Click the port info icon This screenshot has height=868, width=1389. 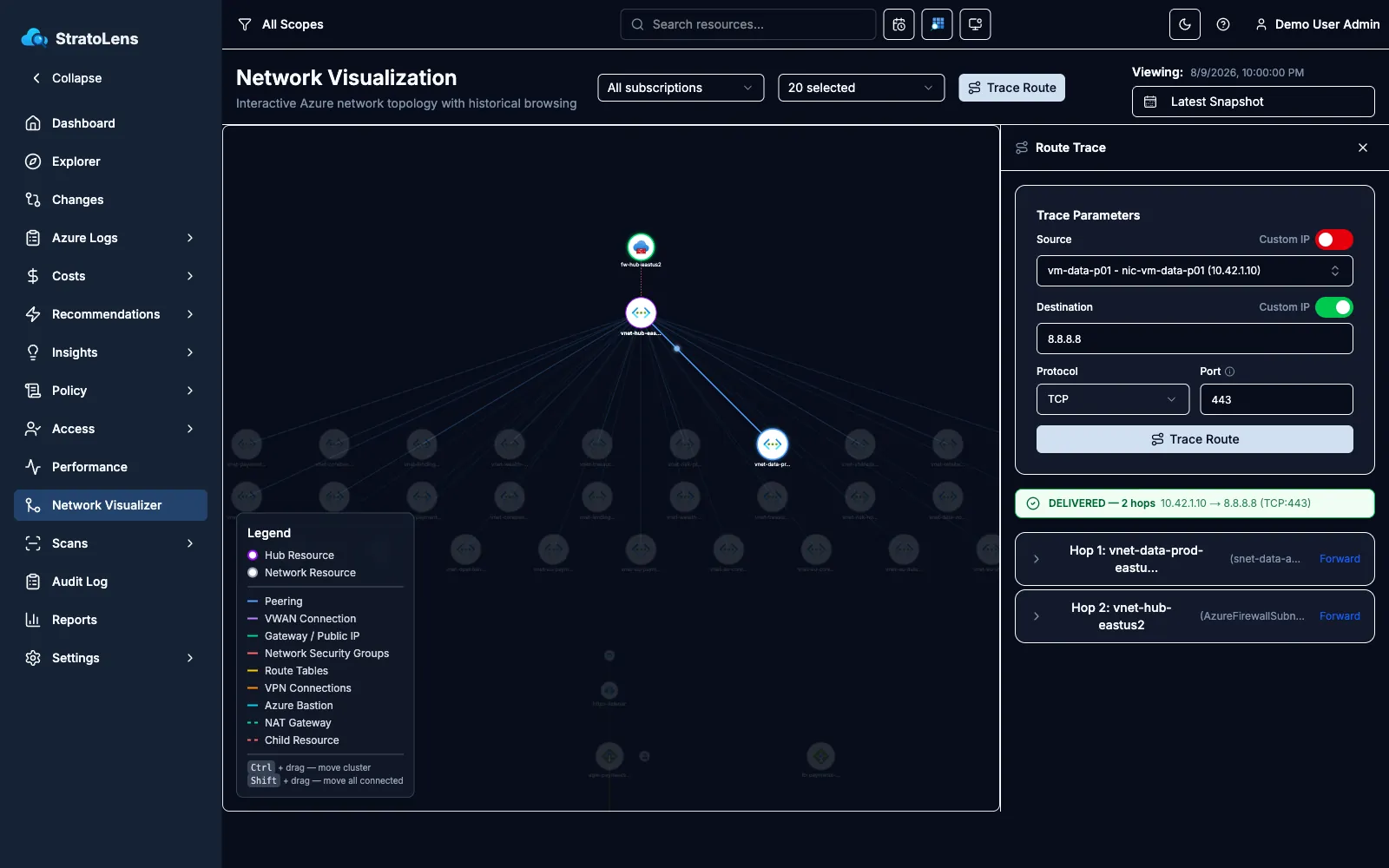click(1229, 372)
